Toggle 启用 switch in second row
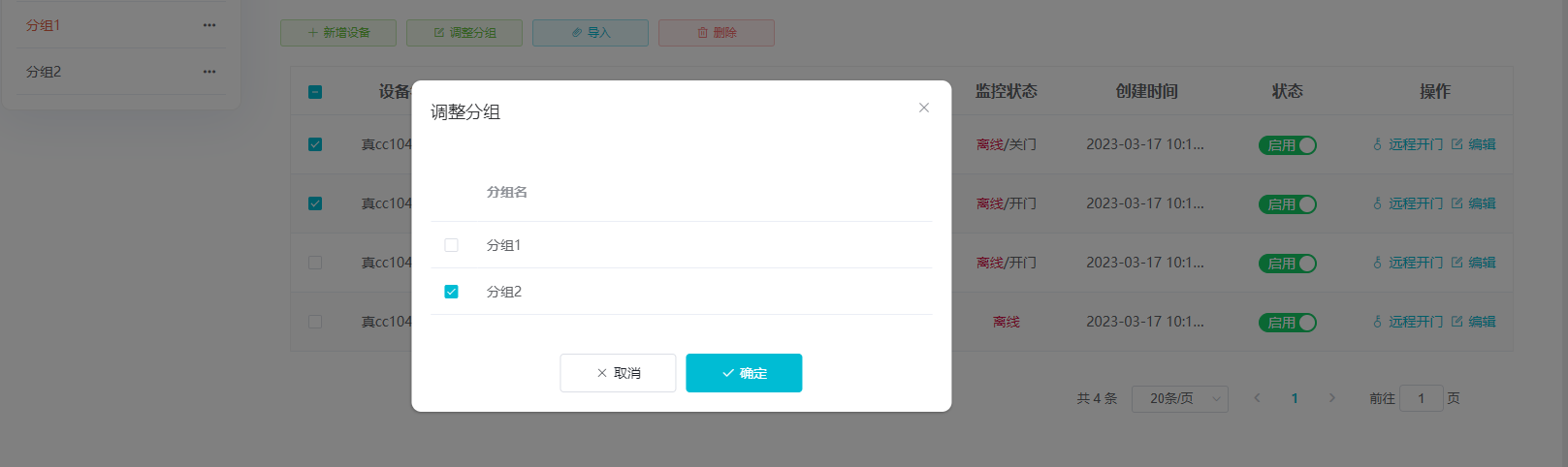The image size is (1568, 467). 1288,204
